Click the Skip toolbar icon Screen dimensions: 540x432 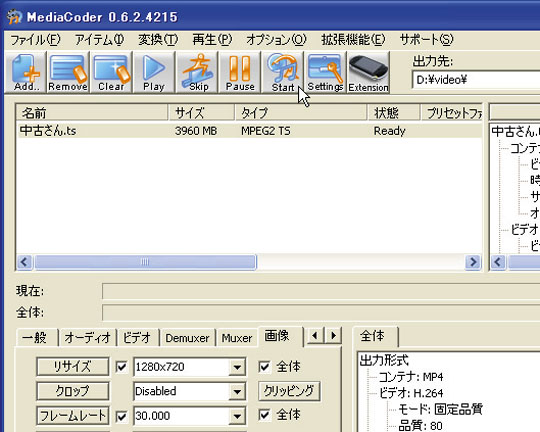(x=197, y=72)
